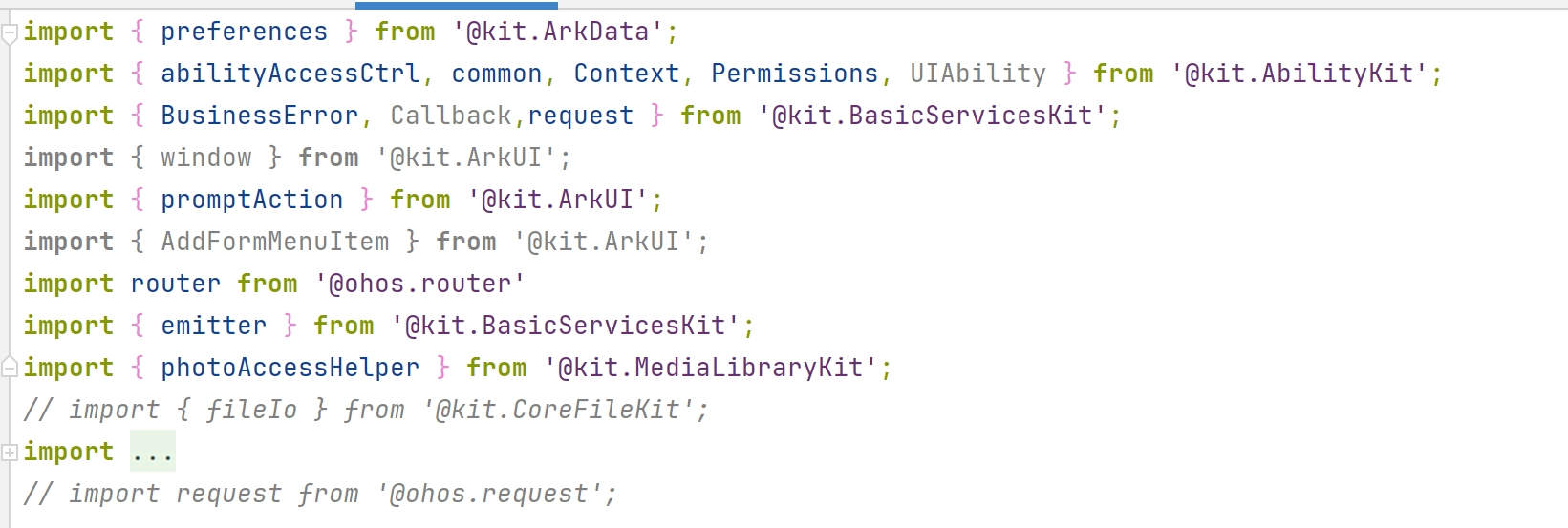Click on the 'preferences' import identifier
Viewport: 1568px width, 528px height.
tap(244, 32)
